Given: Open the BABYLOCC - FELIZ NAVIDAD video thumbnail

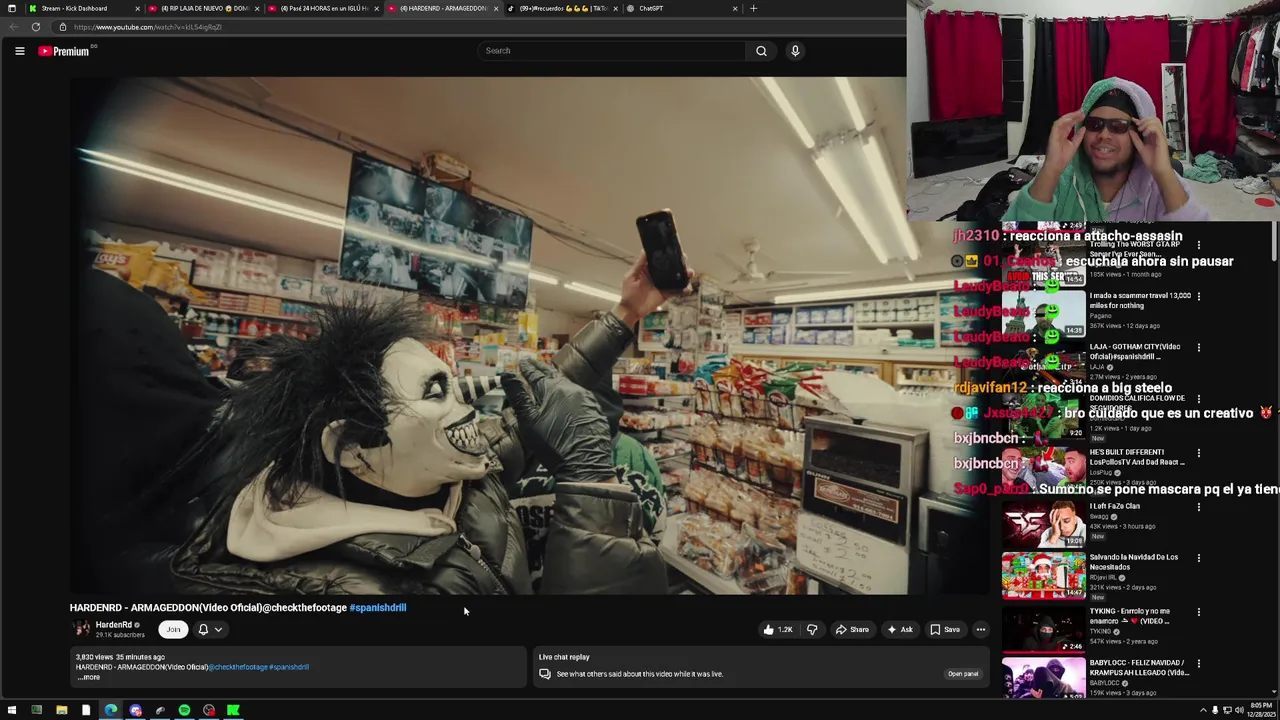Looking at the screenshot, I should coord(1043,679).
